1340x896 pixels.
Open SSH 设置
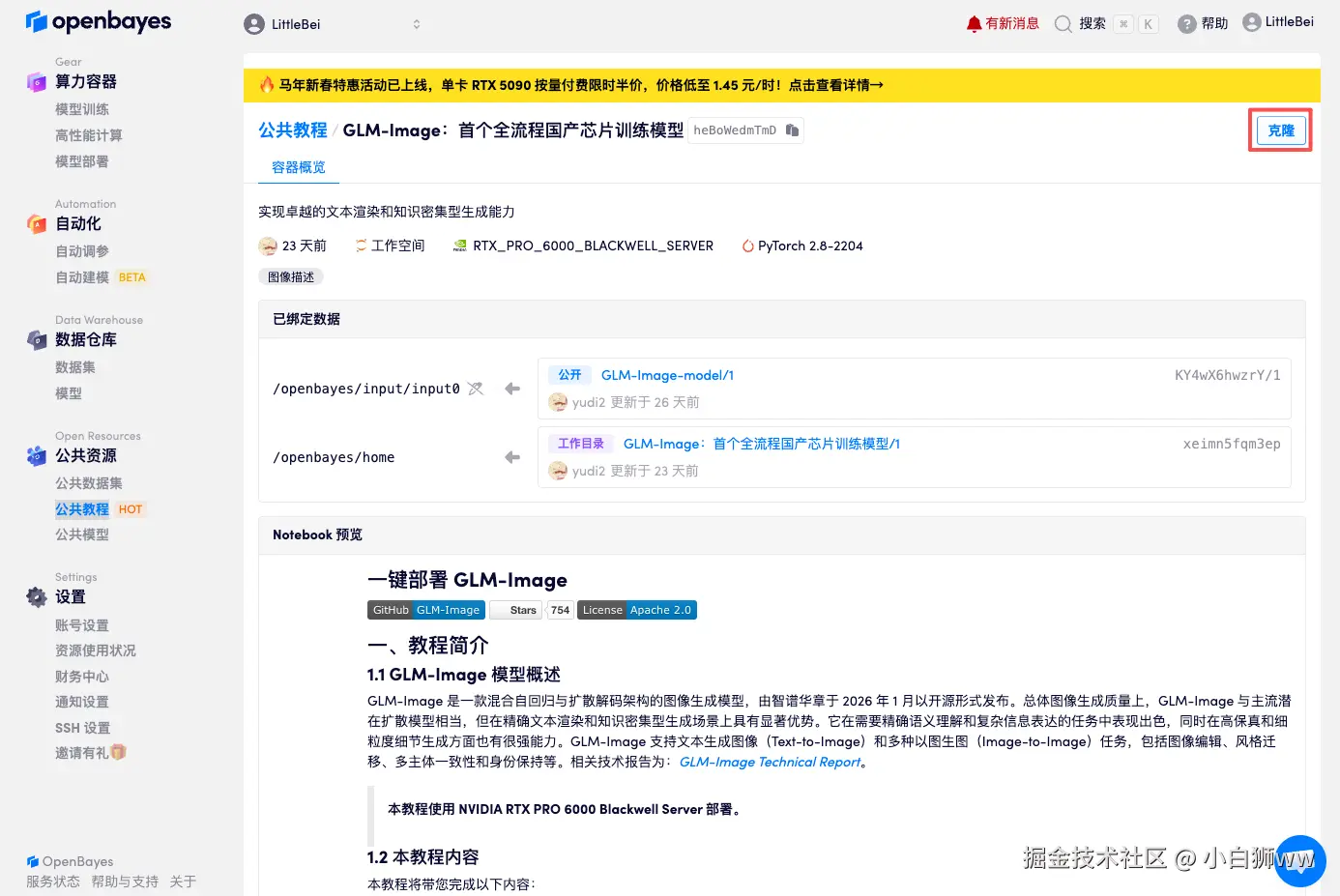click(x=83, y=728)
